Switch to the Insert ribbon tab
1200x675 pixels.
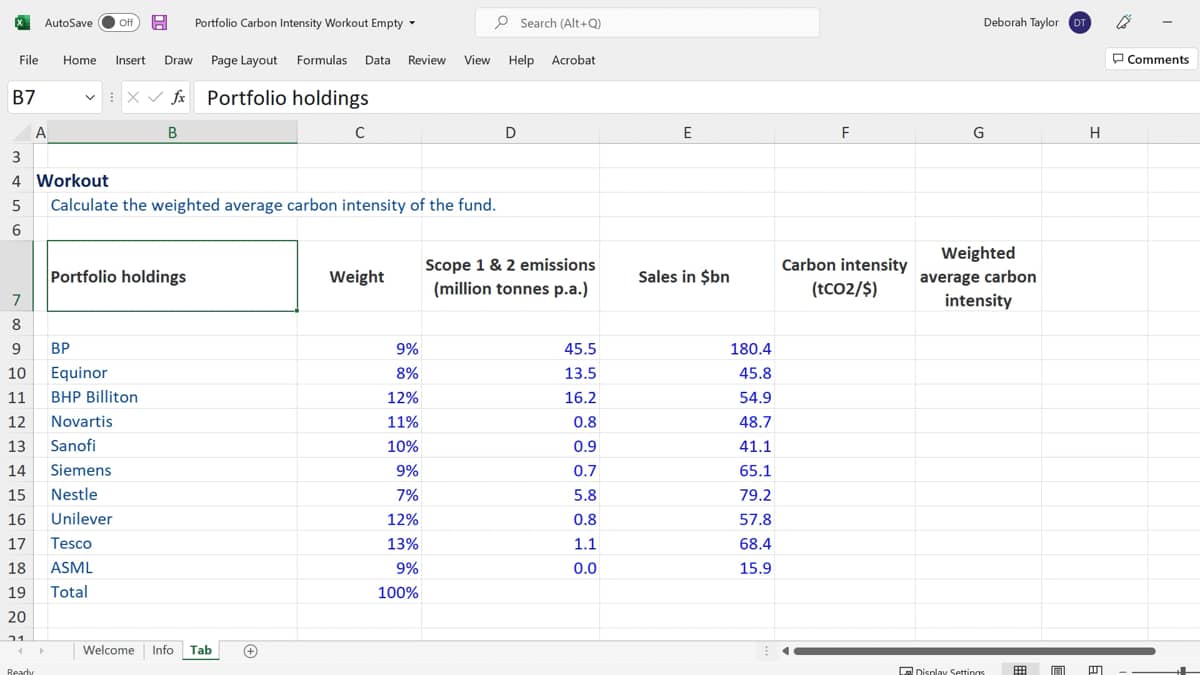(130, 60)
